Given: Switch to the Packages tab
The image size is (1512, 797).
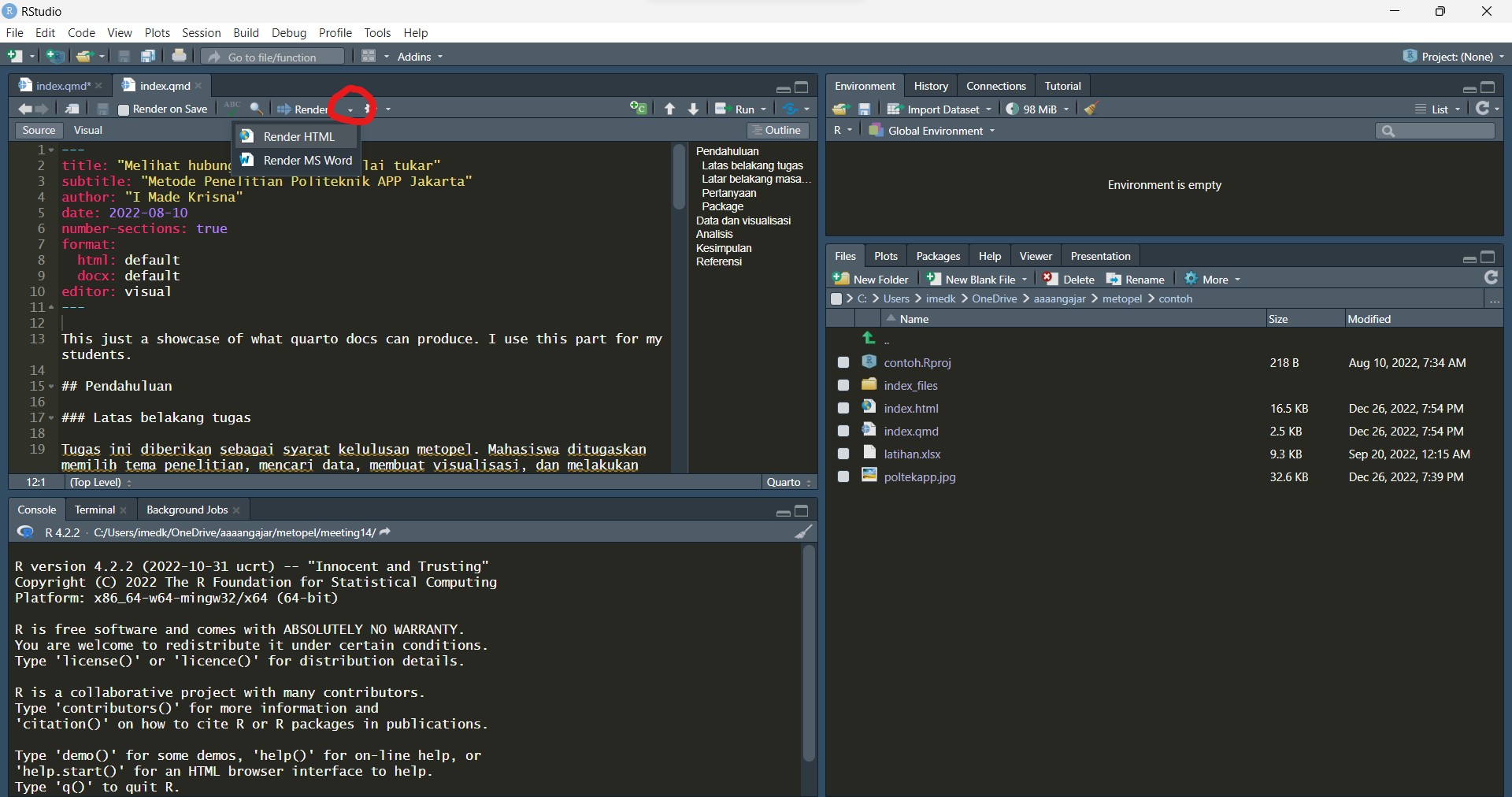Looking at the screenshot, I should (x=938, y=256).
